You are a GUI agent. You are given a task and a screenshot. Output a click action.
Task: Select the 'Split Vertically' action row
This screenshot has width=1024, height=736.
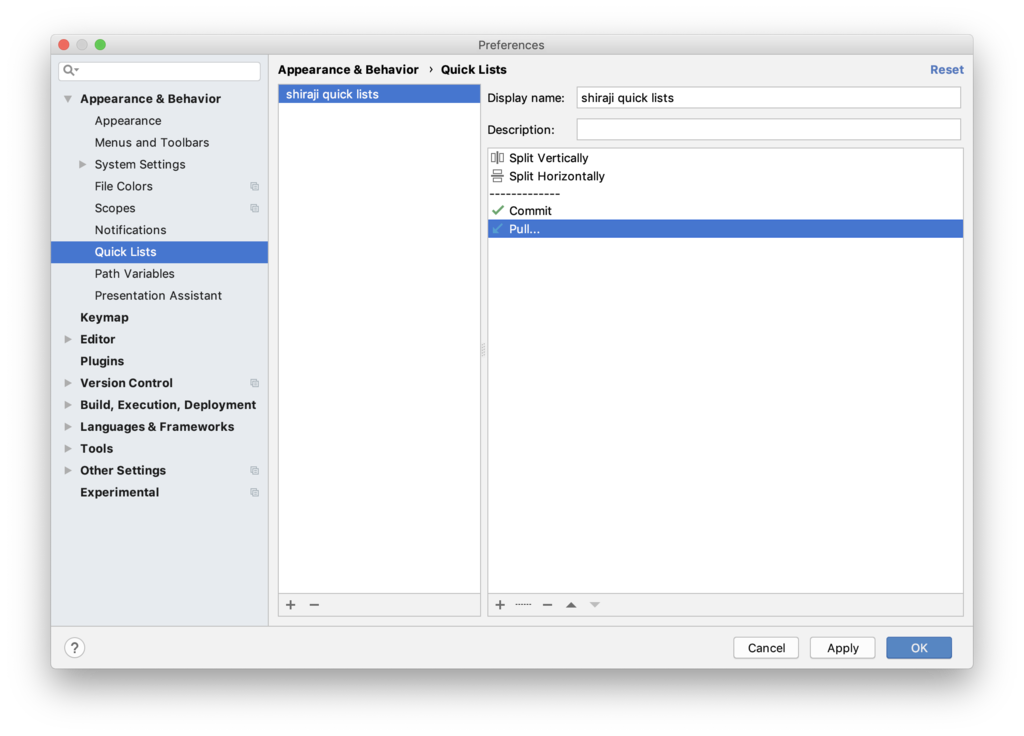(x=726, y=158)
